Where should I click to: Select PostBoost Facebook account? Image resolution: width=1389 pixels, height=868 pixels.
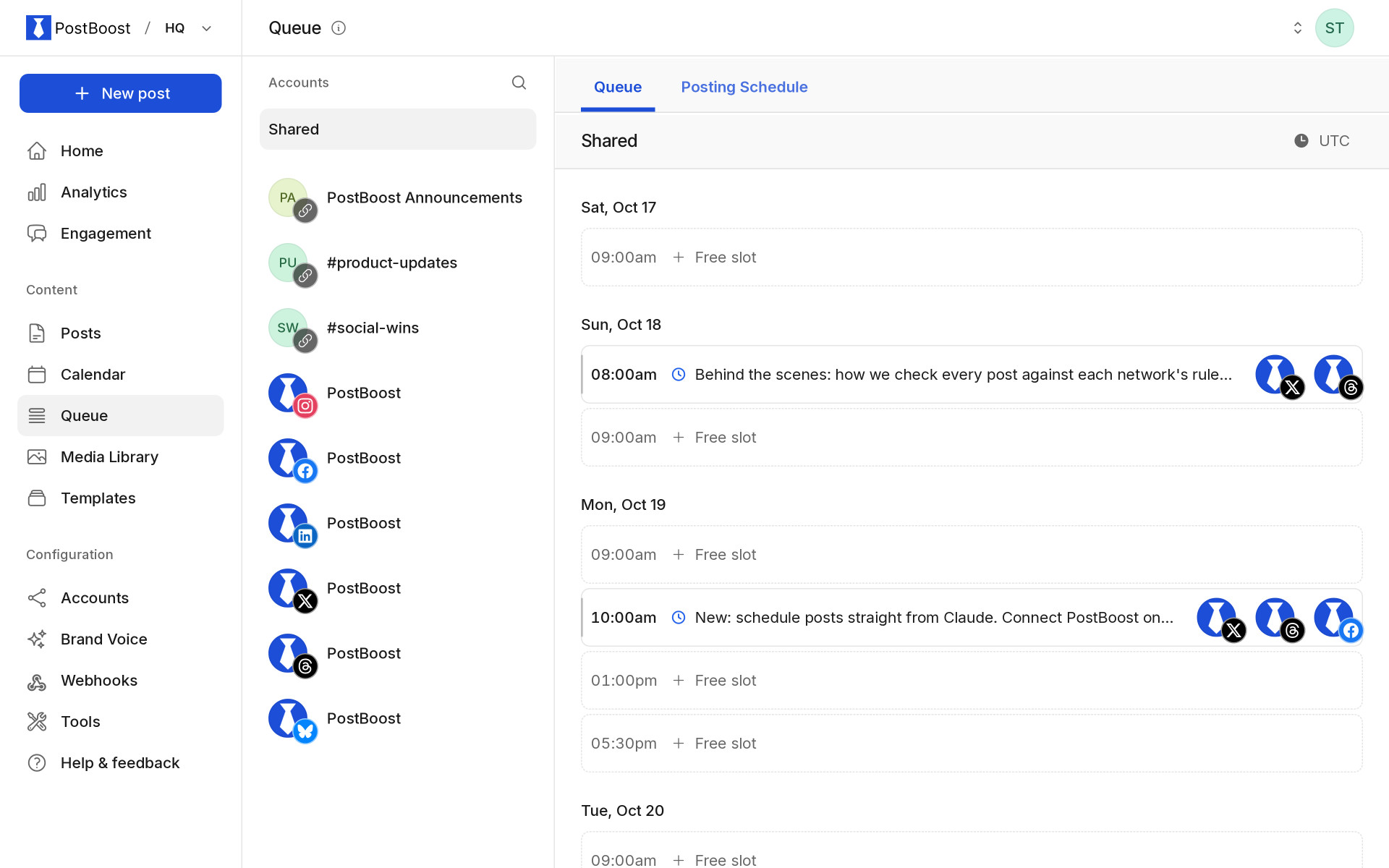coord(398,458)
